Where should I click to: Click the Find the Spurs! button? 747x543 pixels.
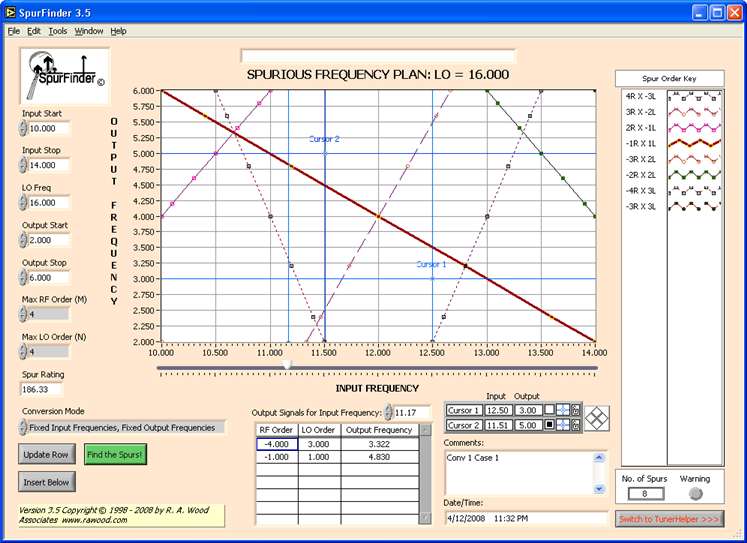(116, 454)
